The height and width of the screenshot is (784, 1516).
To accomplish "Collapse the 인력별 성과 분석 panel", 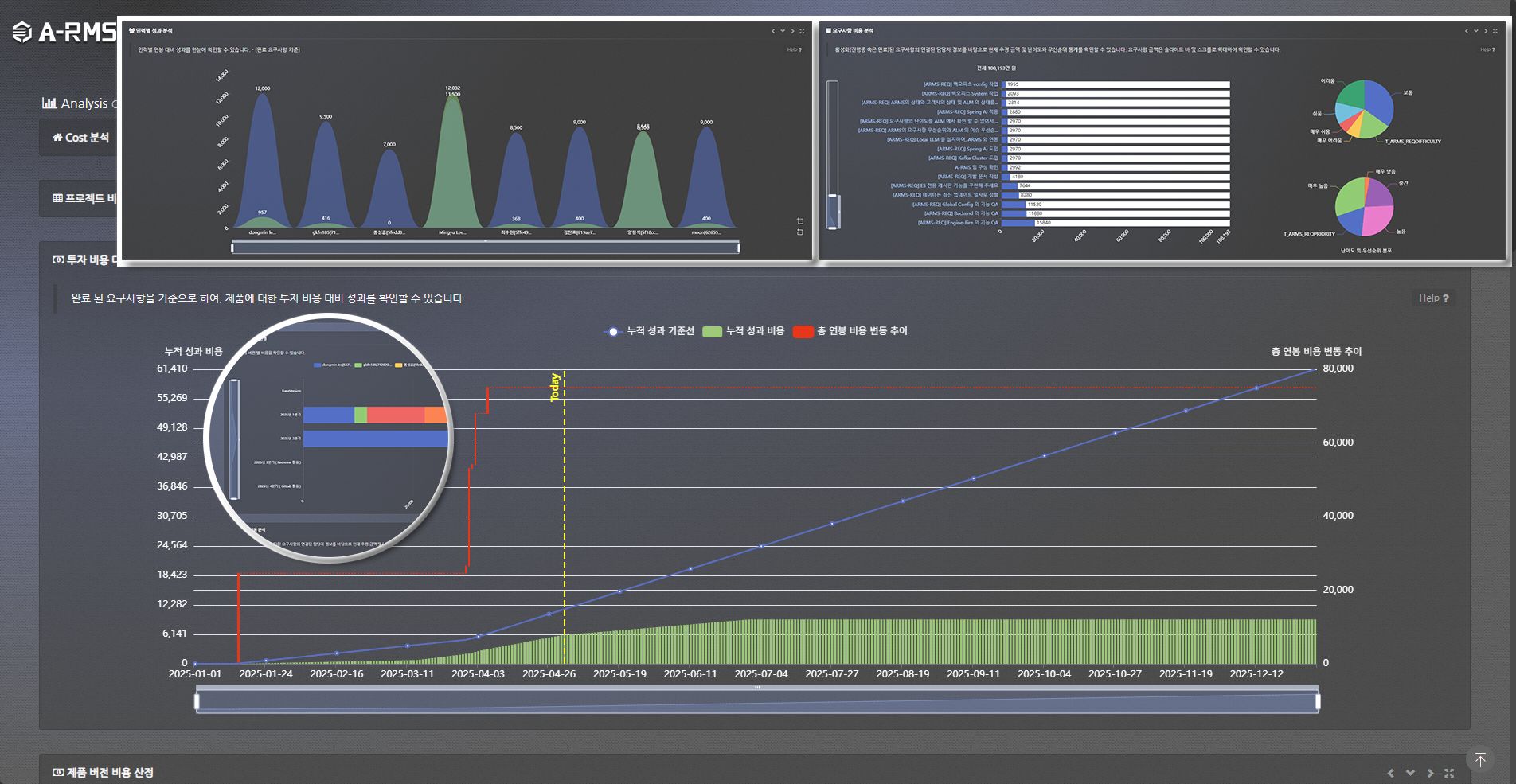I will pyautogui.click(x=783, y=31).
